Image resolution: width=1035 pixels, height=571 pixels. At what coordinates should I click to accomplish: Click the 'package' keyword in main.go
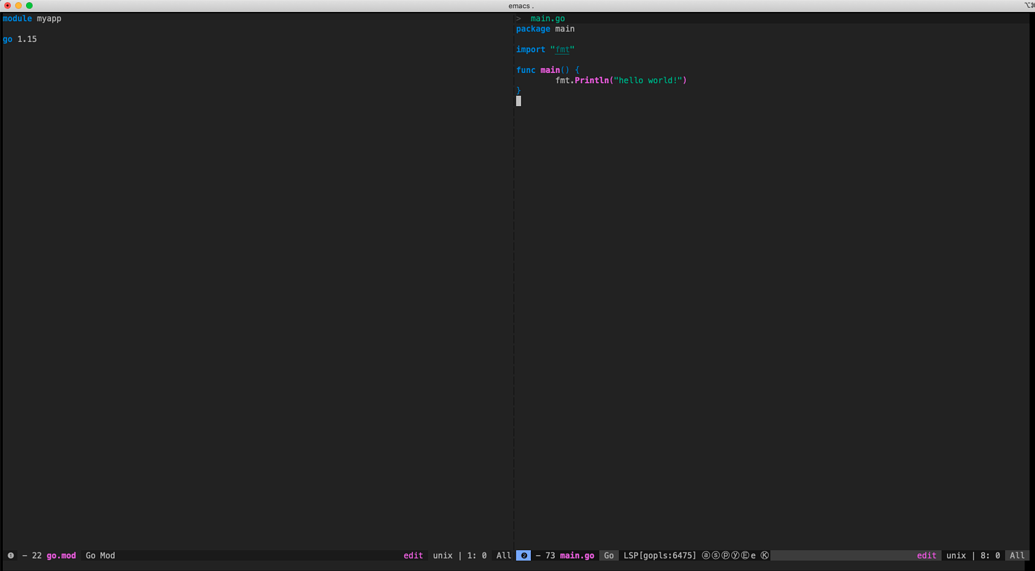click(533, 29)
